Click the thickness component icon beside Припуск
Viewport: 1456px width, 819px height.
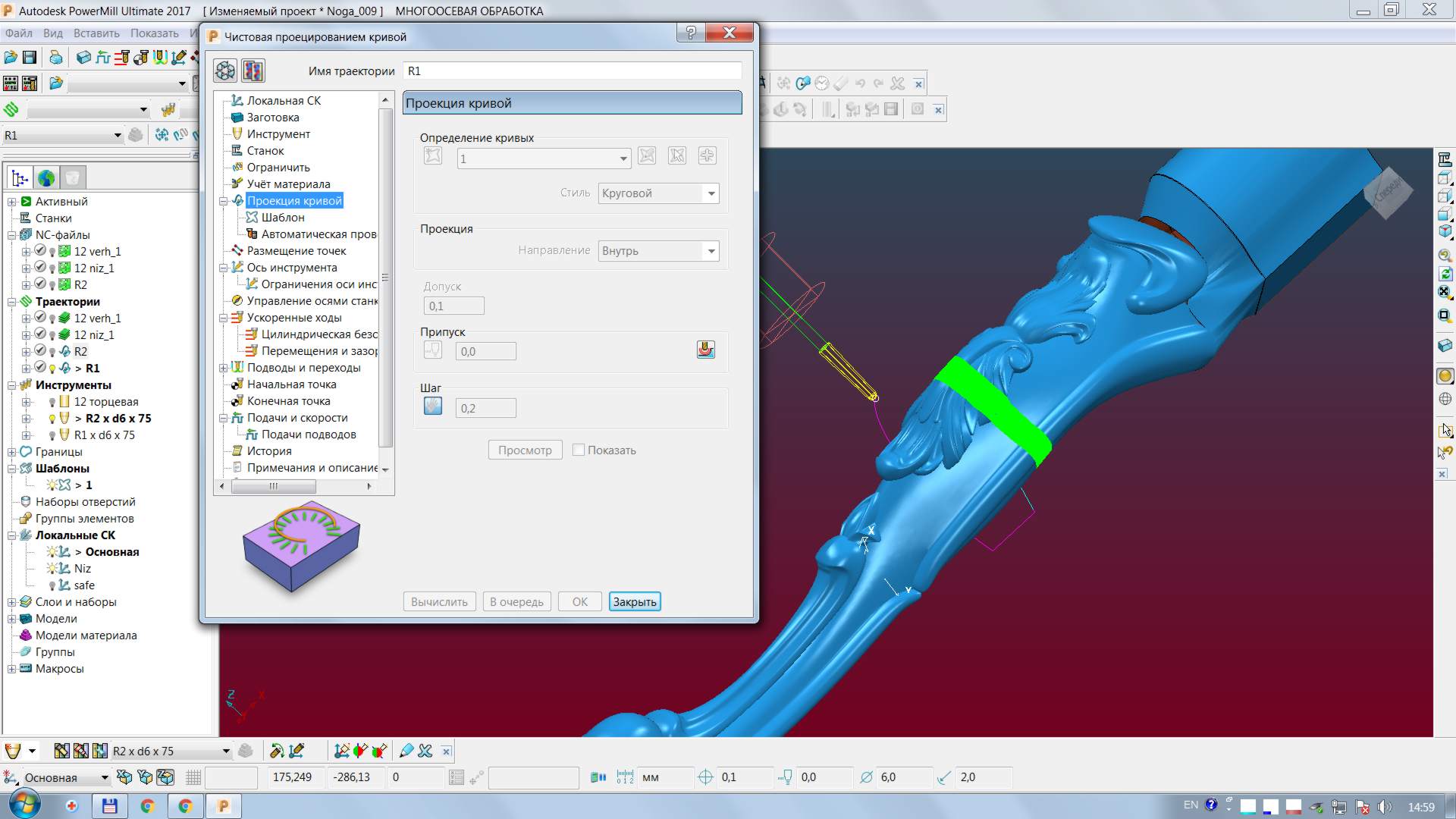click(705, 350)
